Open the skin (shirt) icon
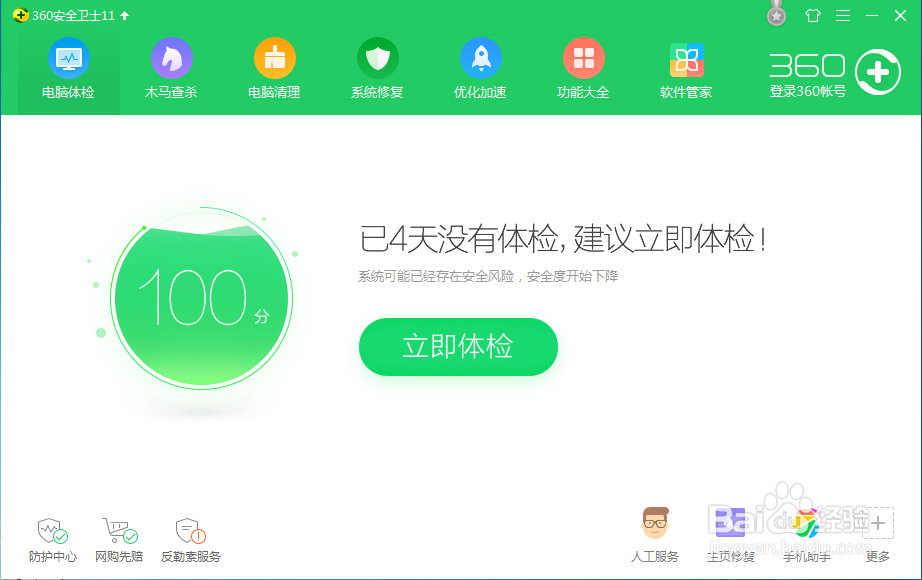Image resolution: width=922 pixels, height=580 pixels. [813, 15]
